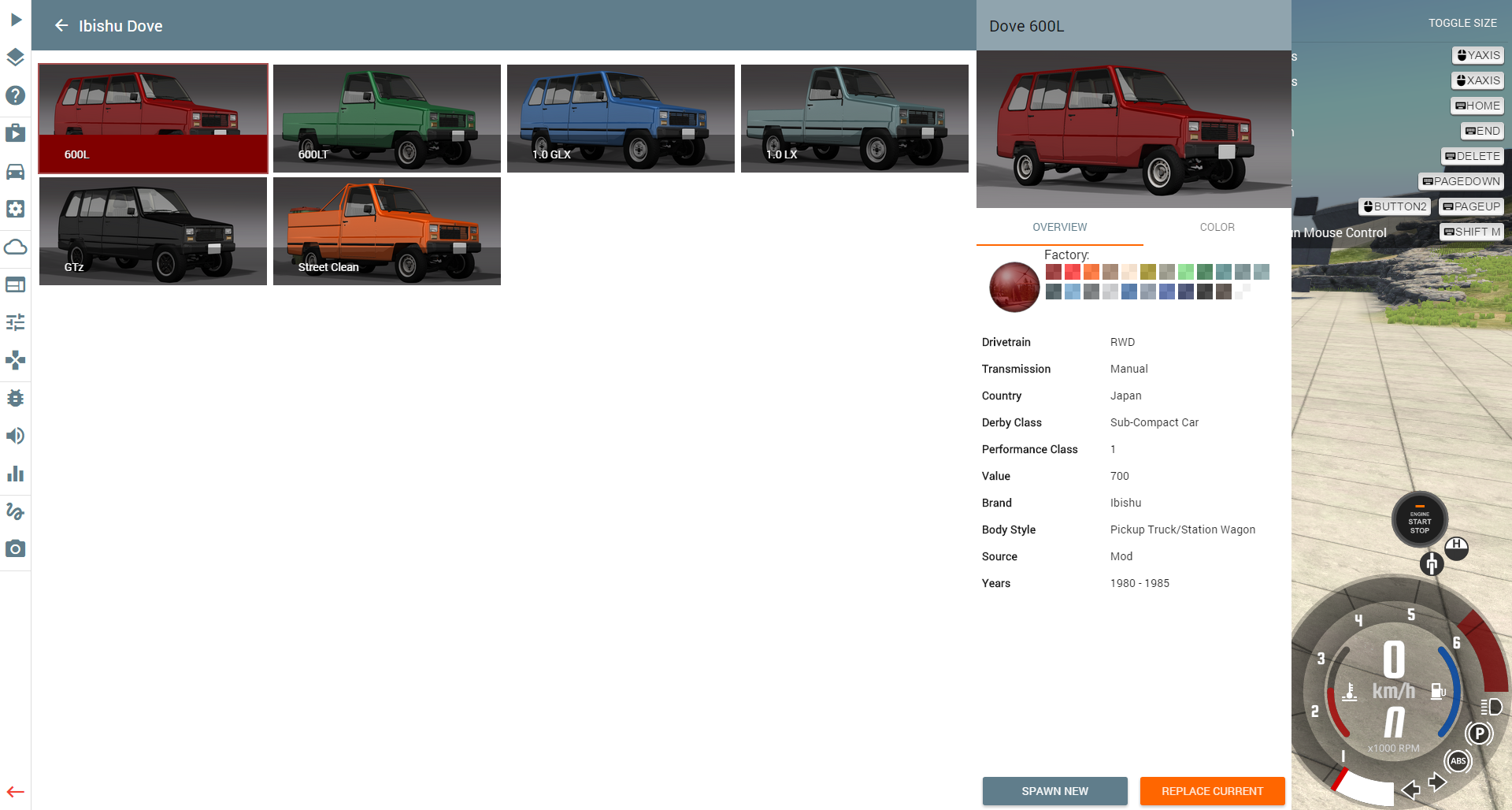Select the black GTz thumbnail
This screenshot has width=1512, height=810.
pos(153,231)
